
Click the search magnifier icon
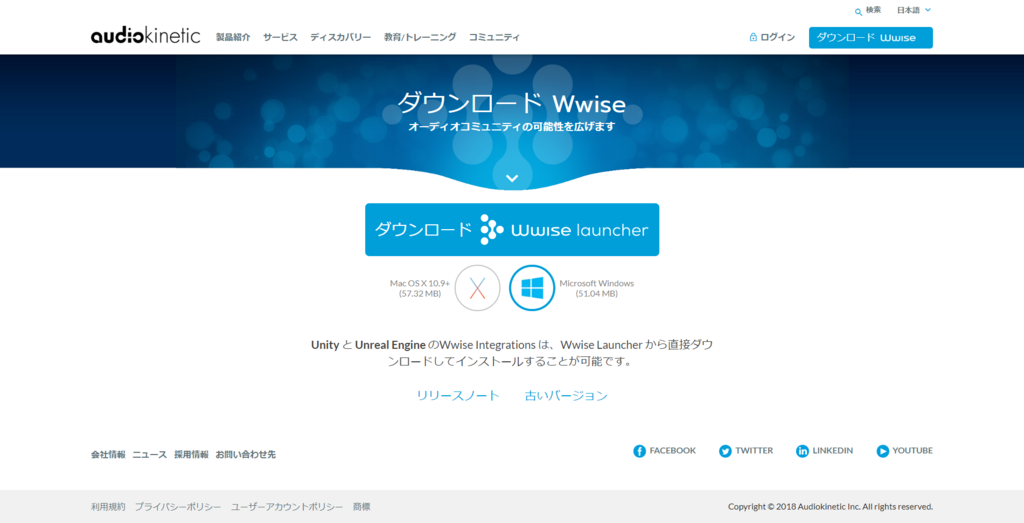[x=858, y=12]
